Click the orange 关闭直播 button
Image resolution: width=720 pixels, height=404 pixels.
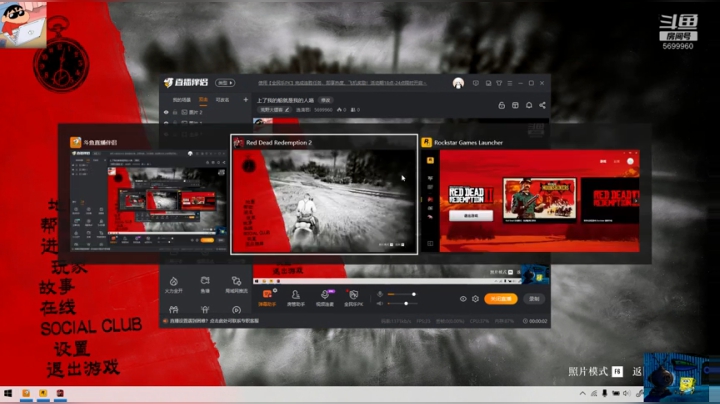pos(501,299)
